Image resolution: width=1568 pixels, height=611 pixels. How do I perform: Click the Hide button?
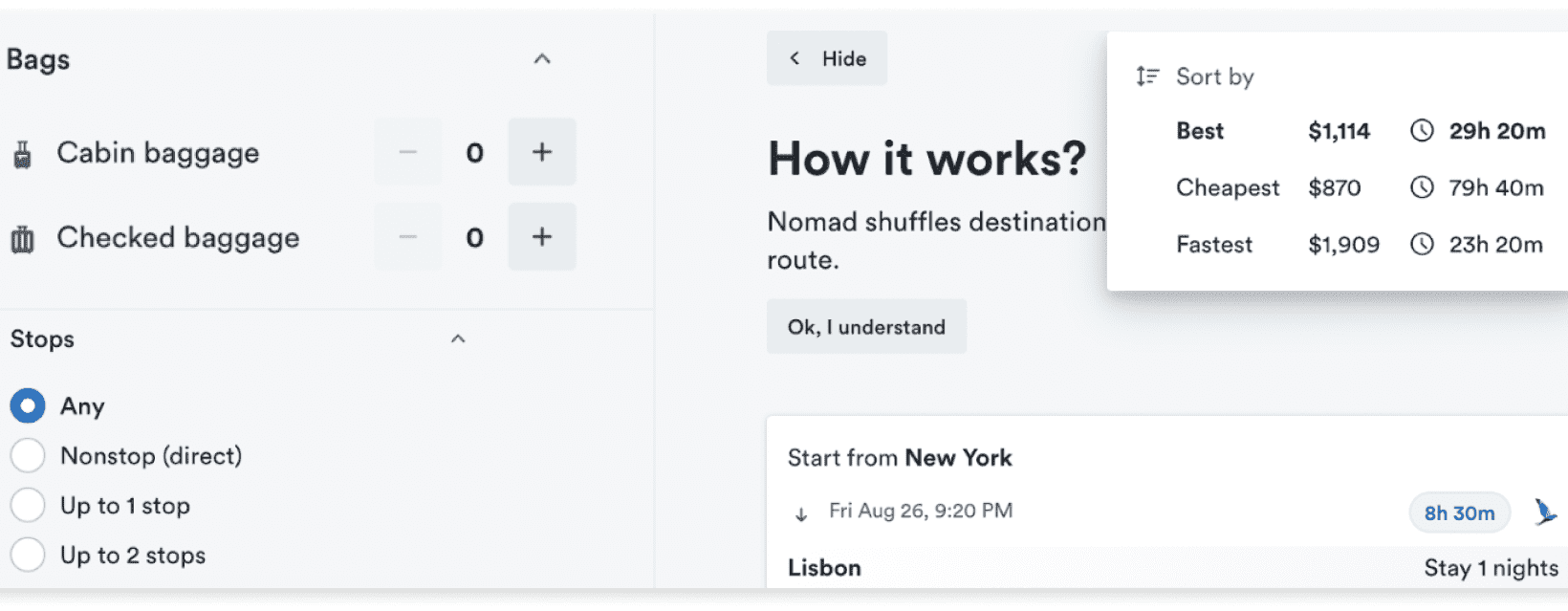pos(827,58)
